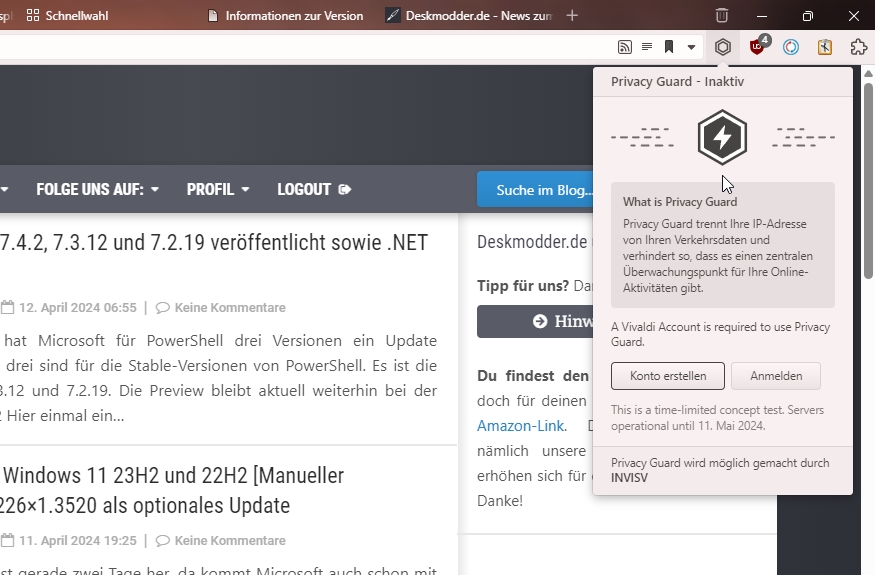Click the Konto erstellen button
The image size is (875, 575).
(667, 376)
